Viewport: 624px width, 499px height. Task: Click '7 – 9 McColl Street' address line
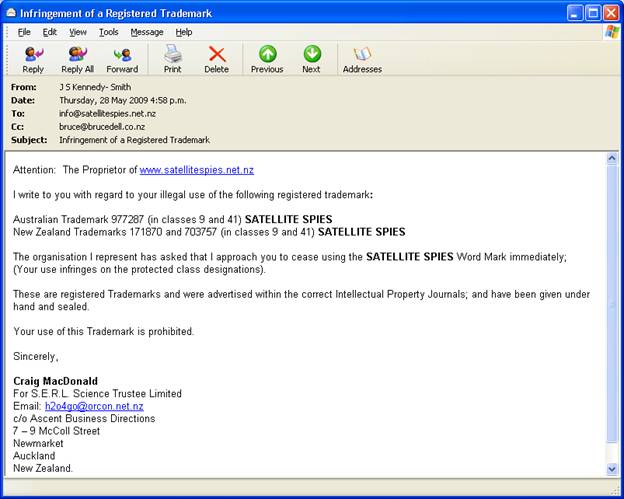[x=57, y=431]
